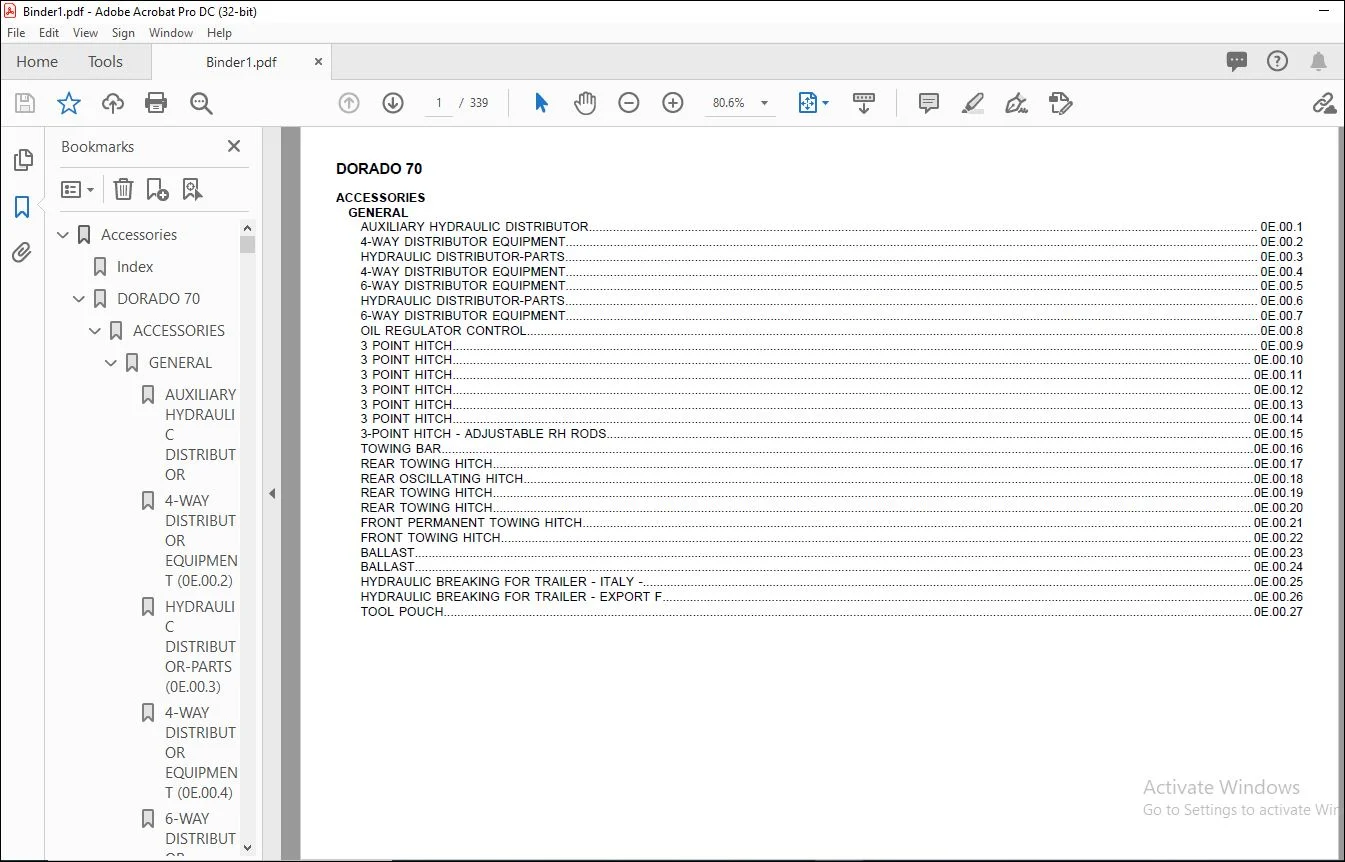
Task: Open the Page Thumbnails panel
Action: coord(22,161)
